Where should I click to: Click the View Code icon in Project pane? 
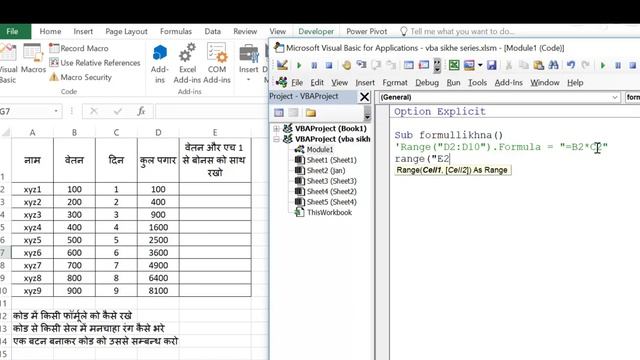[279, 113]
